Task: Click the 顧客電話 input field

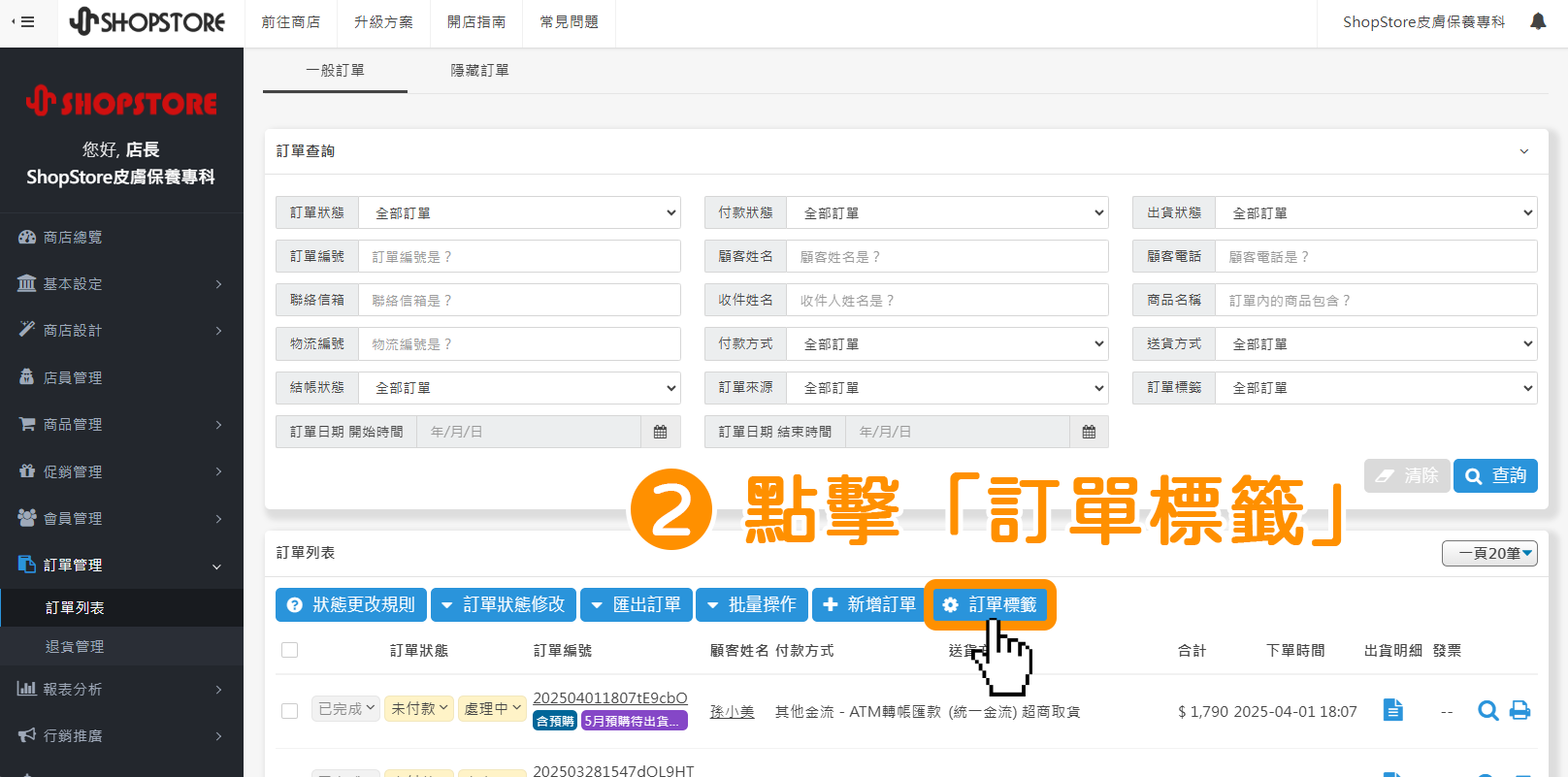Action: tap(1376, 256)
